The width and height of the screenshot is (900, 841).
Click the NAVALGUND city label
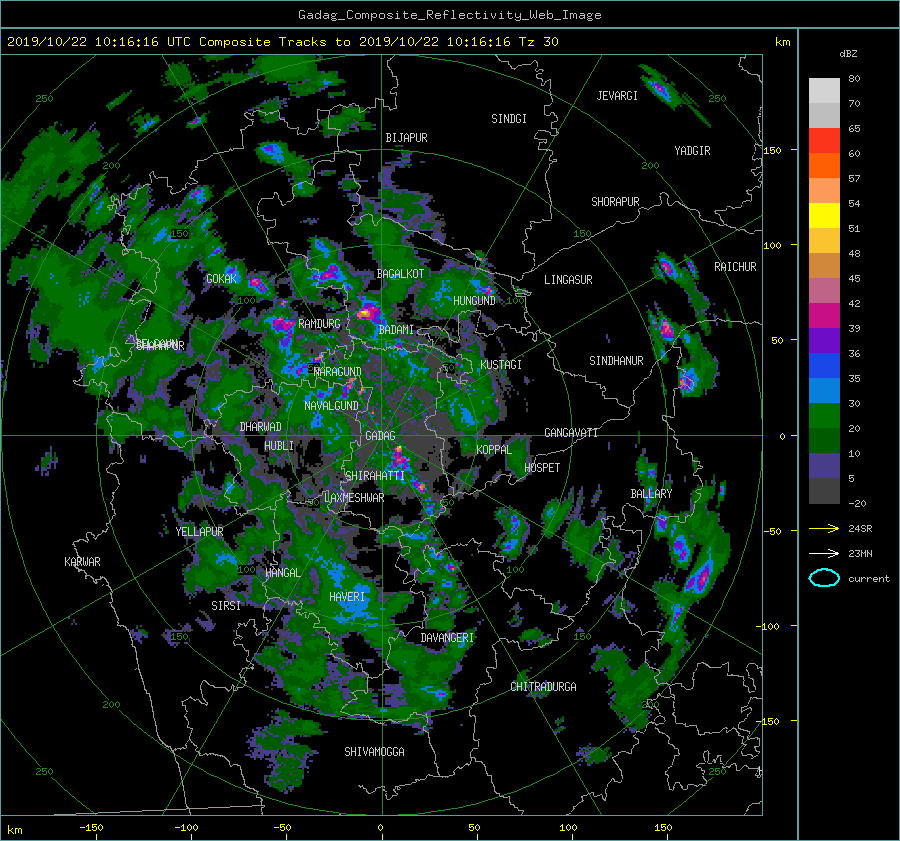[x=331, y=405]
